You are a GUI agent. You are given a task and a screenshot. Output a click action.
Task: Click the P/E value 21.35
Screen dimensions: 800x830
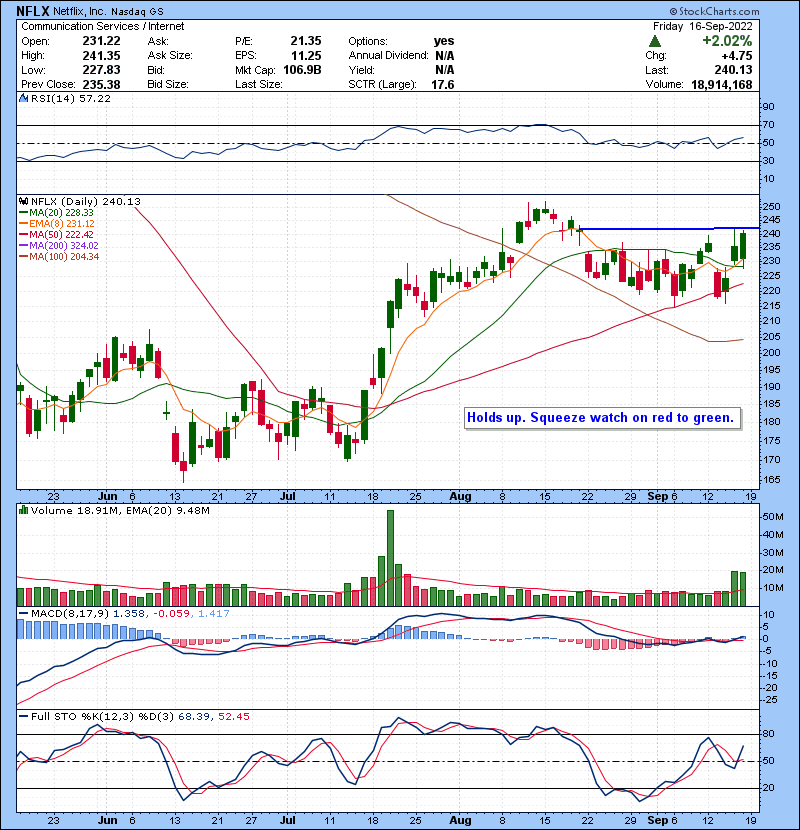(305, 41)
